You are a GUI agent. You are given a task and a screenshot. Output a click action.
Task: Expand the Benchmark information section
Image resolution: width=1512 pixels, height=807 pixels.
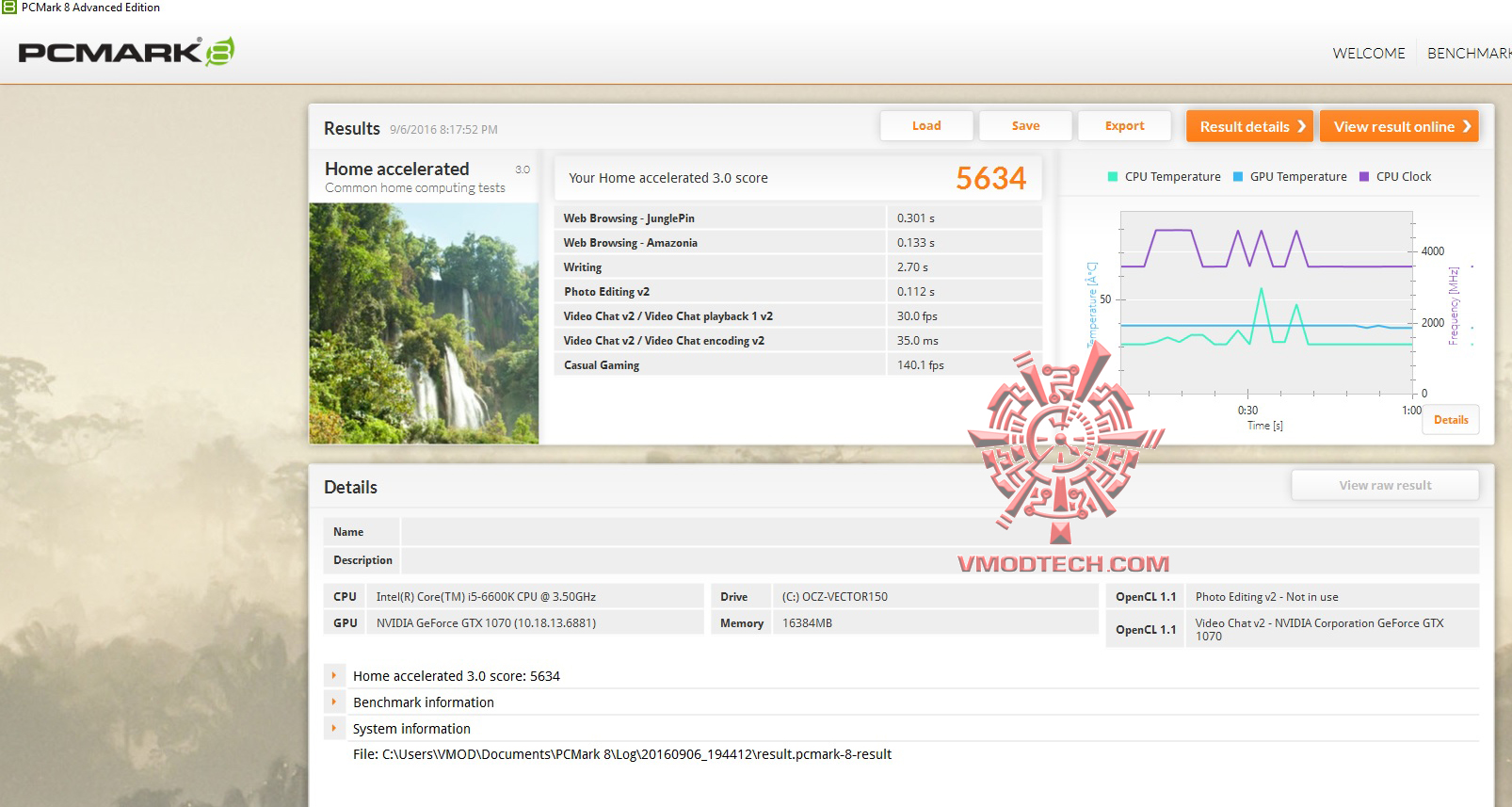pos(334,702)
